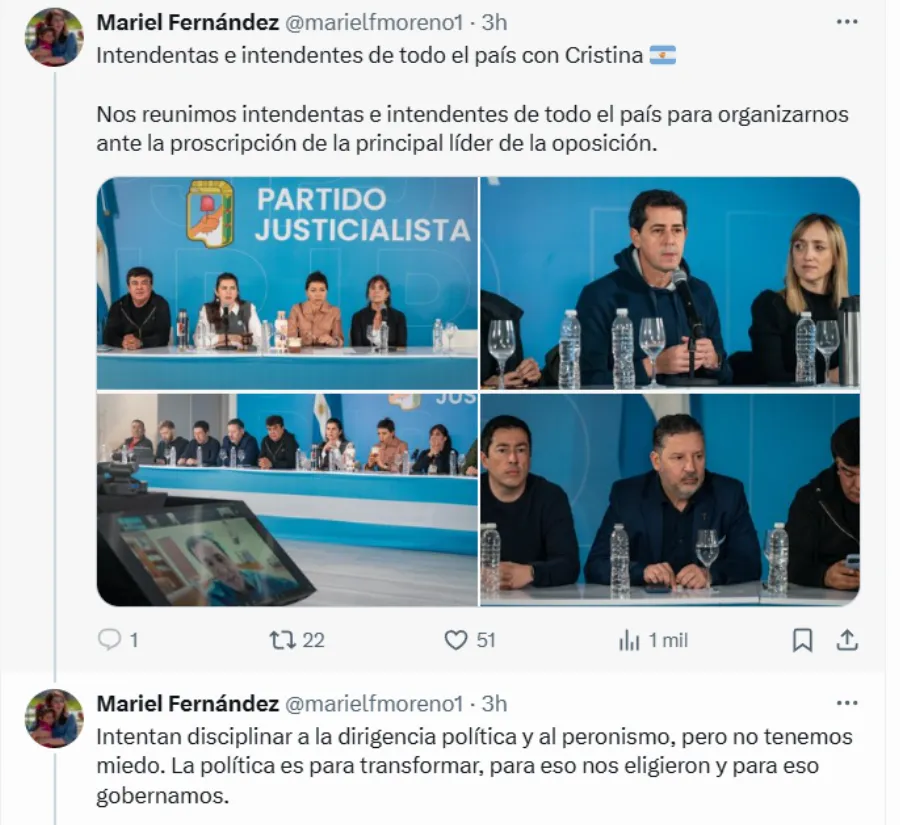The height and width of the screenshot is (825, 900).
Task: Click the 3h timestamp on the first tweet
Action: click(x=494, y=22)
